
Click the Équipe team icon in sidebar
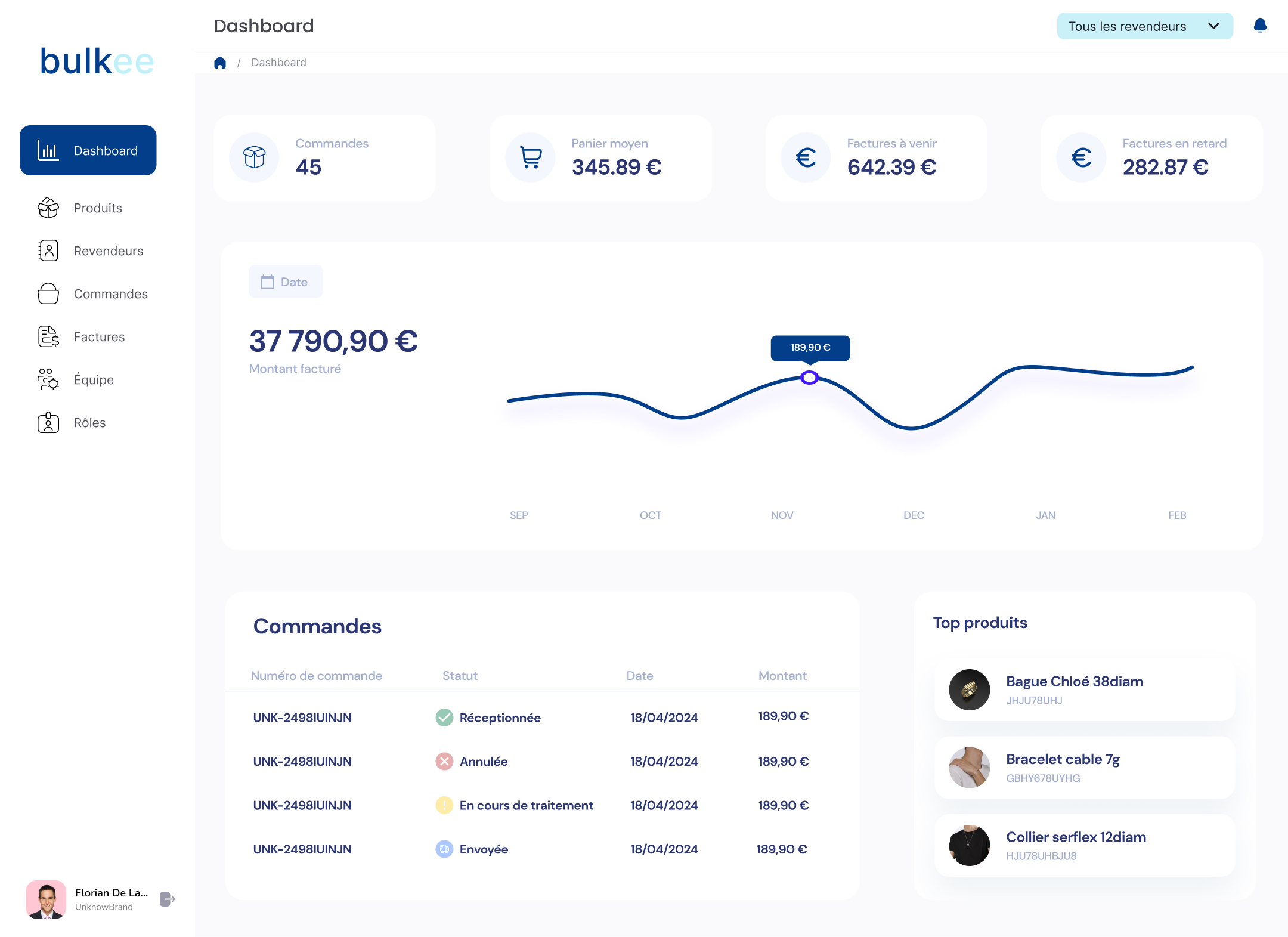click(x=48, y=380)
